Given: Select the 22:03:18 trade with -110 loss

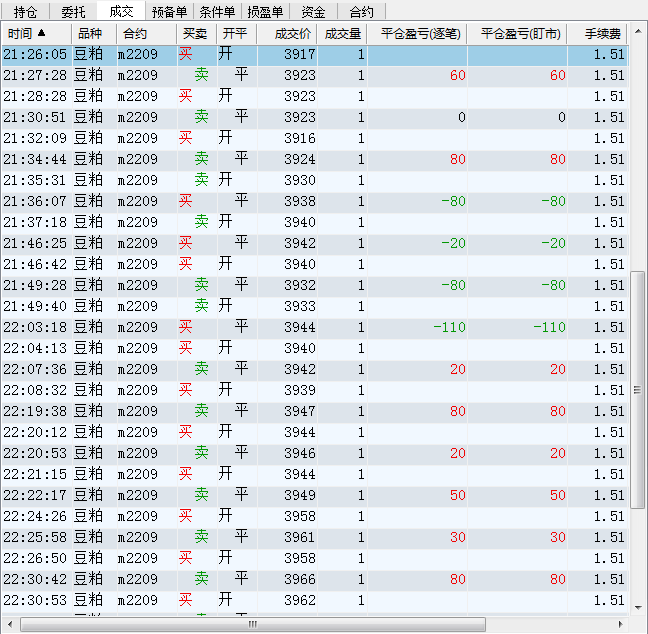Looking at the screenshot, I should [300, 327].
